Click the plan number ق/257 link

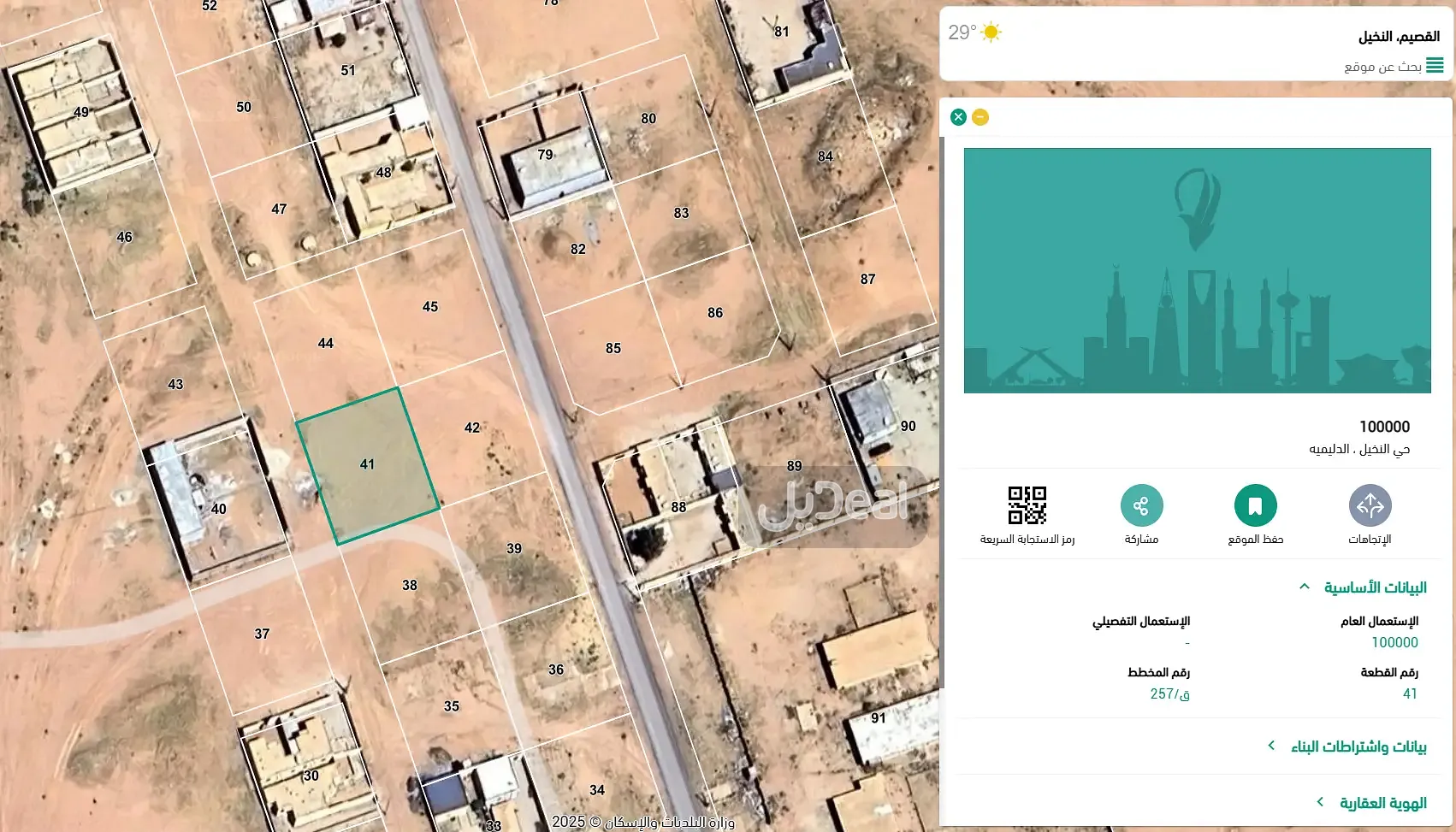coord(1169,694)
